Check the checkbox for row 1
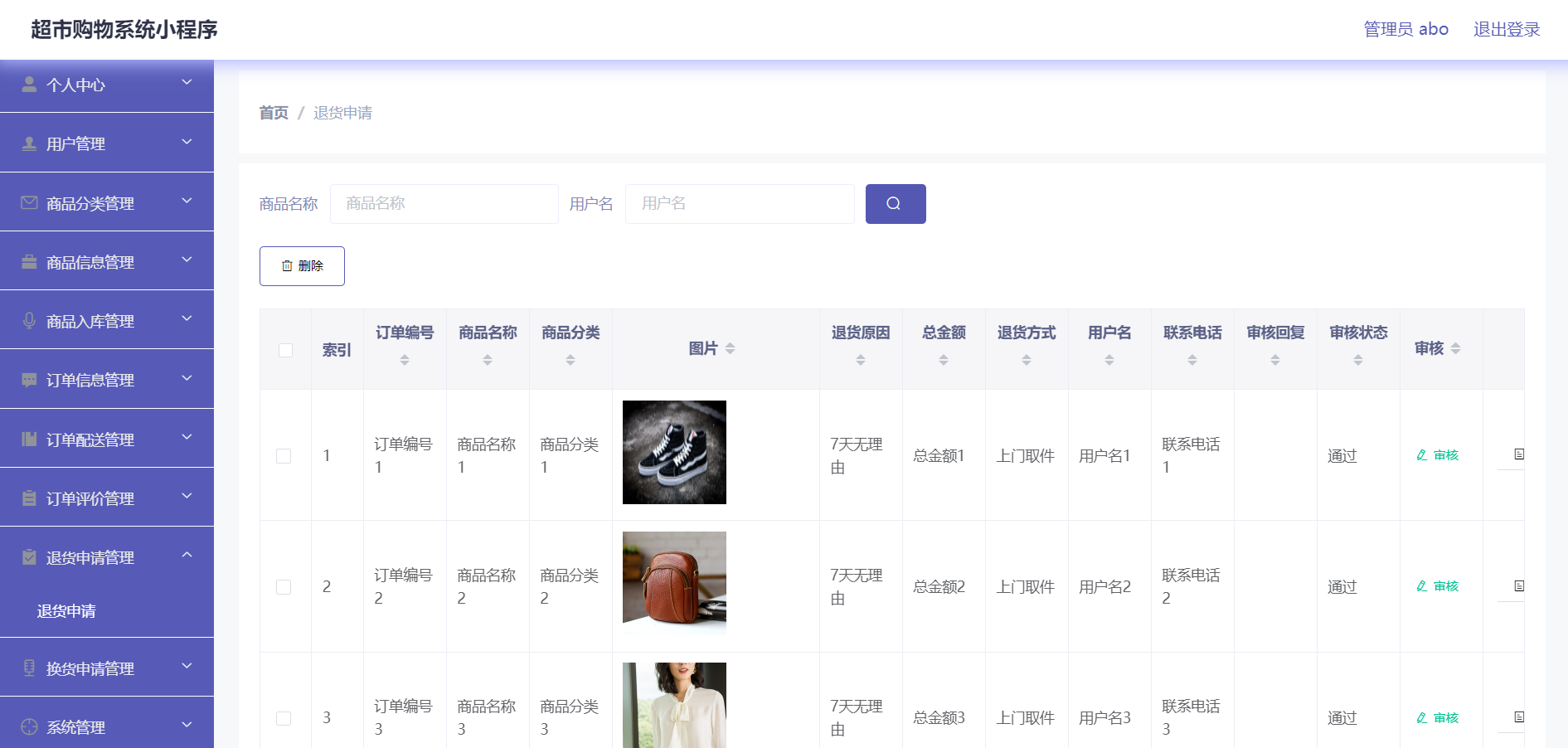The image size is (1568, 748). pyautogui.click(x=284, y=456)
